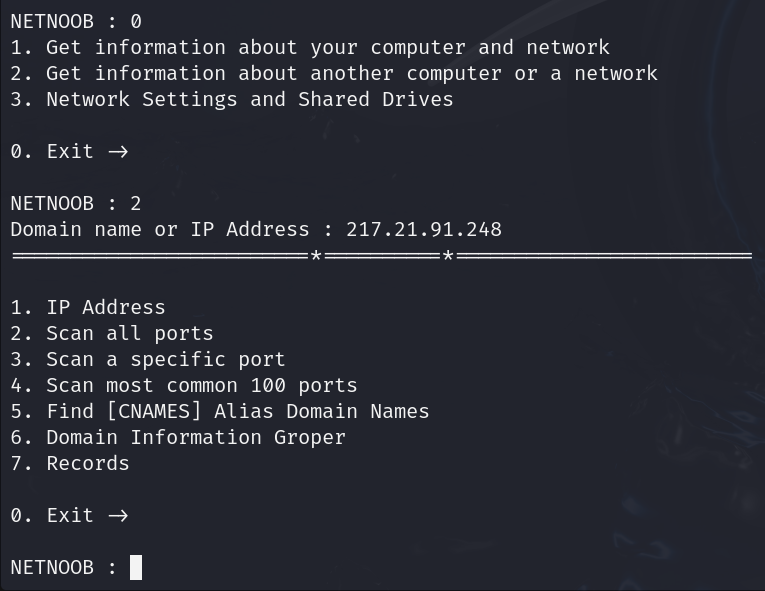Choose 'Scan most common 100 ports'
Image resolution: width=765 pixels, height=591 pixels.
(x=184, y=386)
